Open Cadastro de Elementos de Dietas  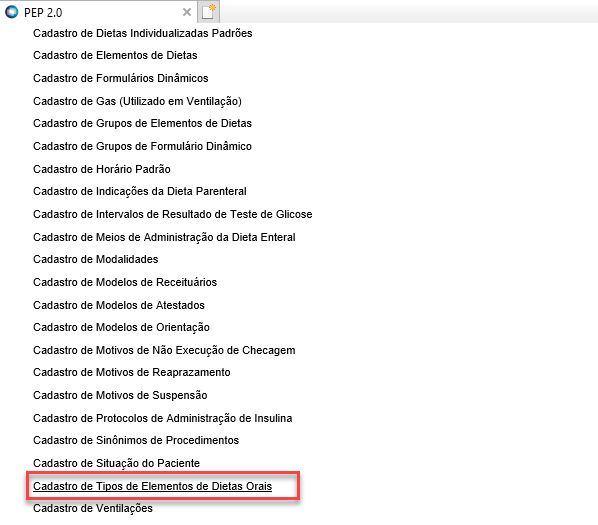click(115, 55)
